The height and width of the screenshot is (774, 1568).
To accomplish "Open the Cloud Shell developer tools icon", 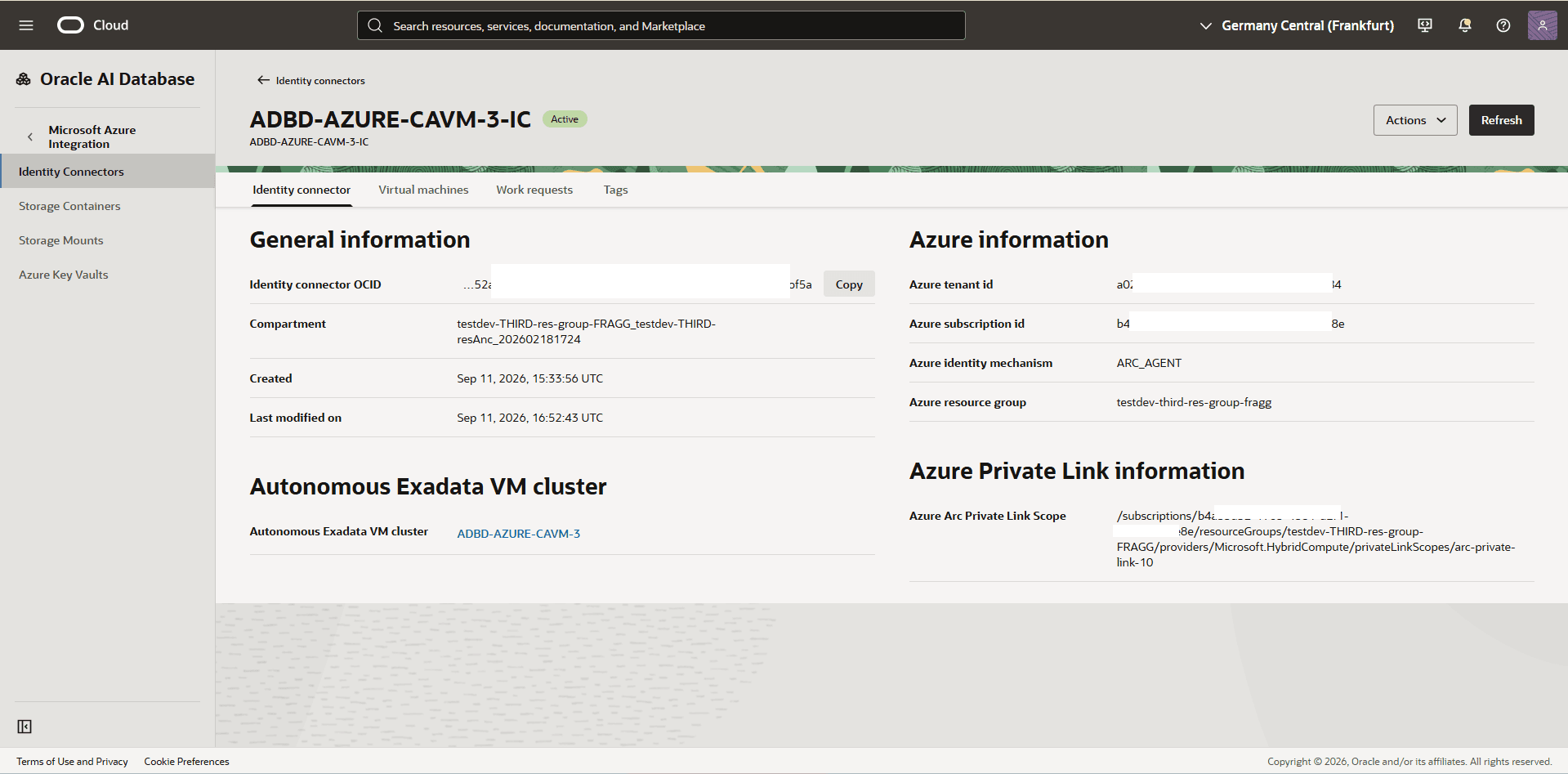I will (x=1425, y=25).
